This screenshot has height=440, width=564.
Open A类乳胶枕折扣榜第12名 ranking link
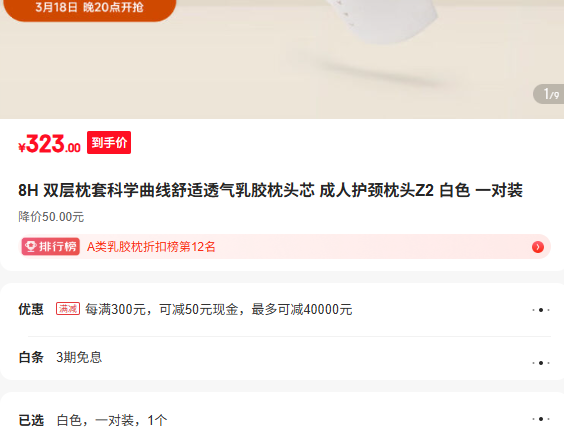pyautogui.click(x=151, y=247)
